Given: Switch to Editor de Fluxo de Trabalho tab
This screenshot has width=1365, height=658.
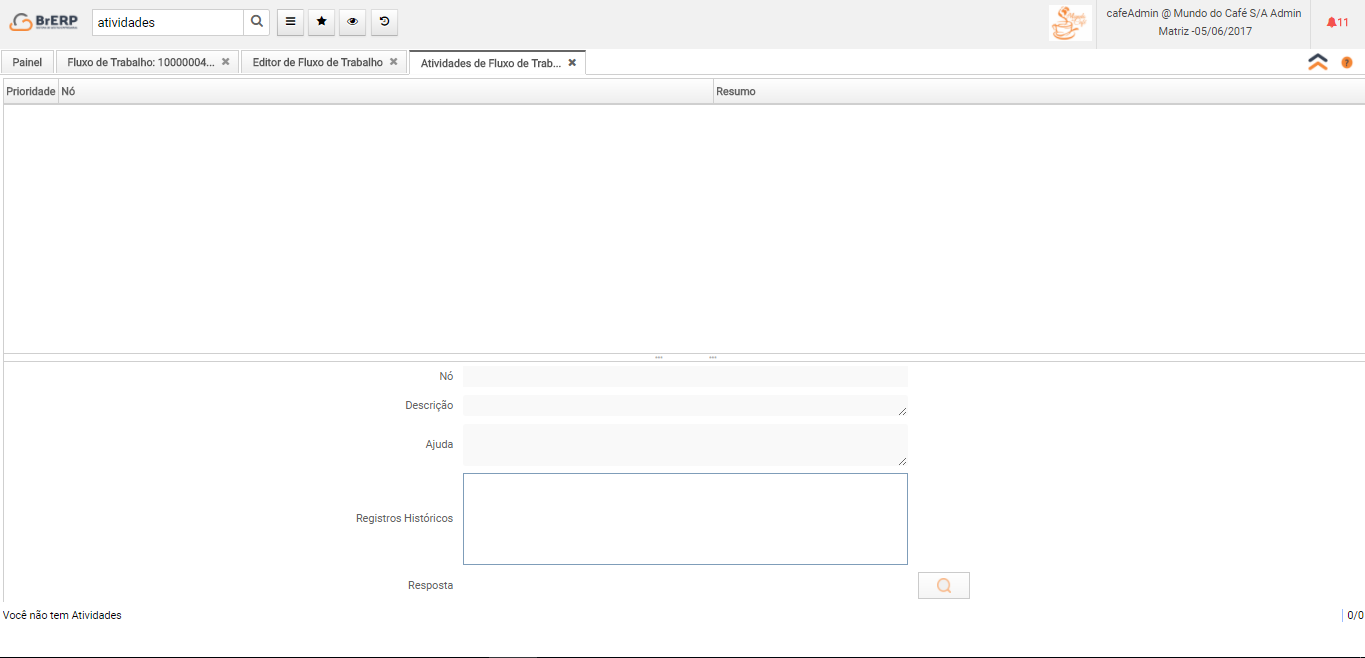Looking at the screenshot, I should point(317,62).
